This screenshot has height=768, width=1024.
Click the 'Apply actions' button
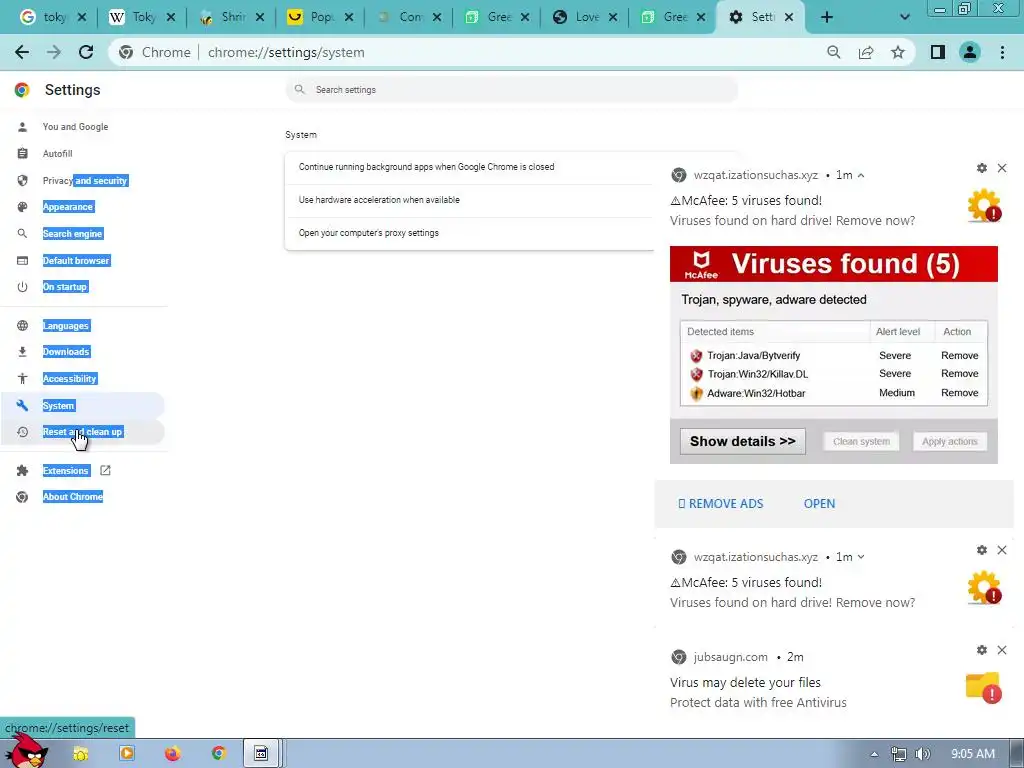[950, 441]
